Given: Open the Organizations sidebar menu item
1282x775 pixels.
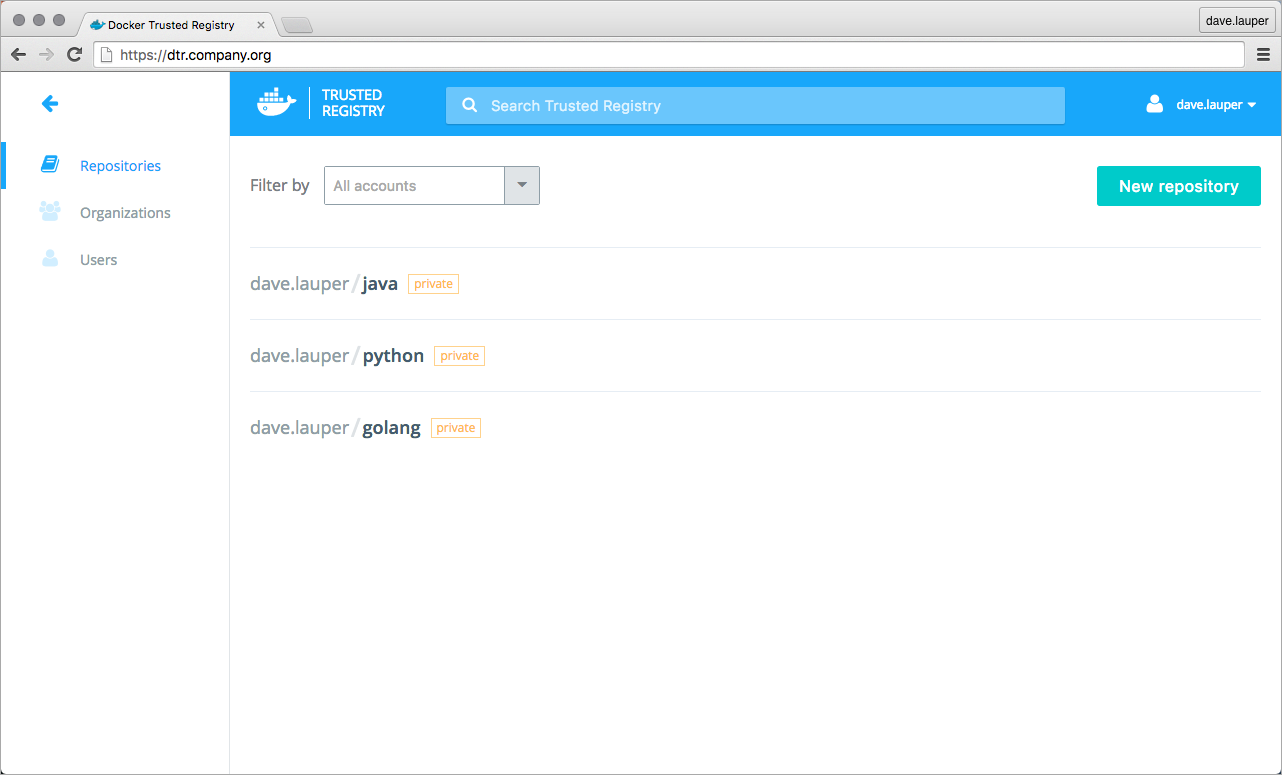Looking at the screenshot, I should click(x=125, y=212).
